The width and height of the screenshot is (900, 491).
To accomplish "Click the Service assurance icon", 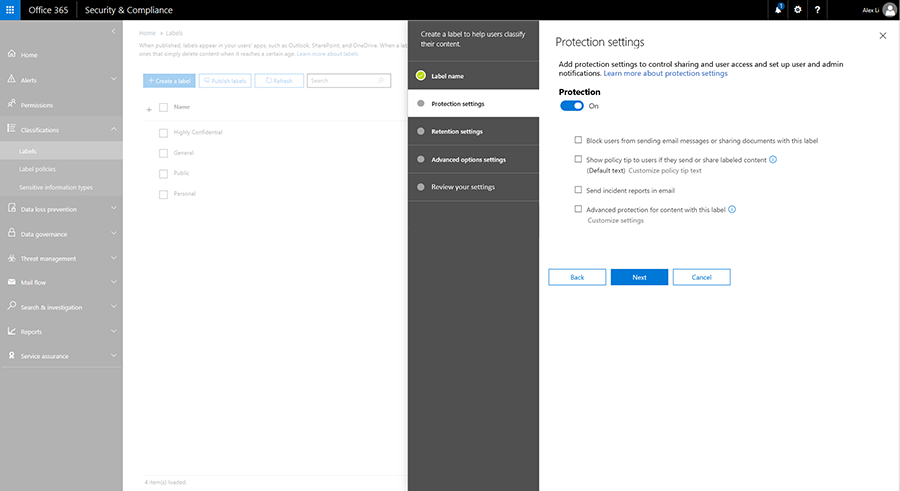I will [x=11, y=355].
